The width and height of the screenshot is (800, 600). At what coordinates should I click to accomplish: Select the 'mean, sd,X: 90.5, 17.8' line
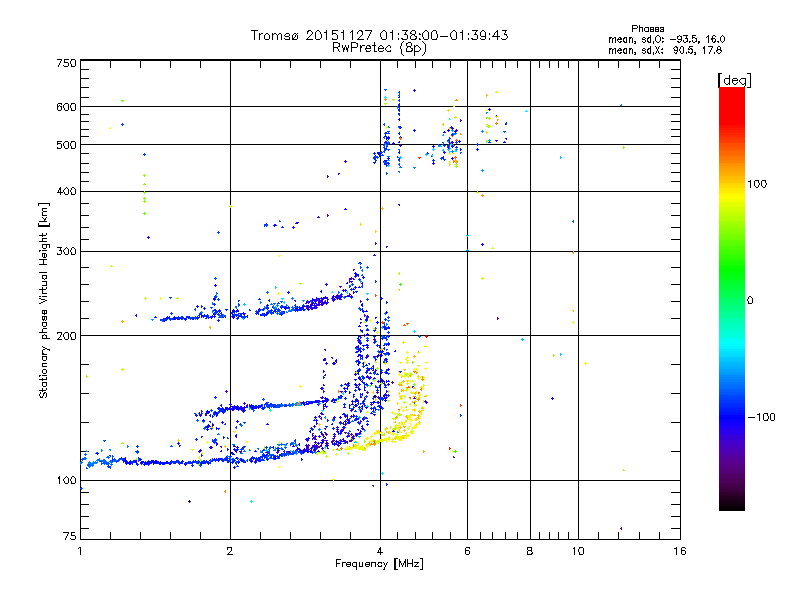[x=665, y=50]
